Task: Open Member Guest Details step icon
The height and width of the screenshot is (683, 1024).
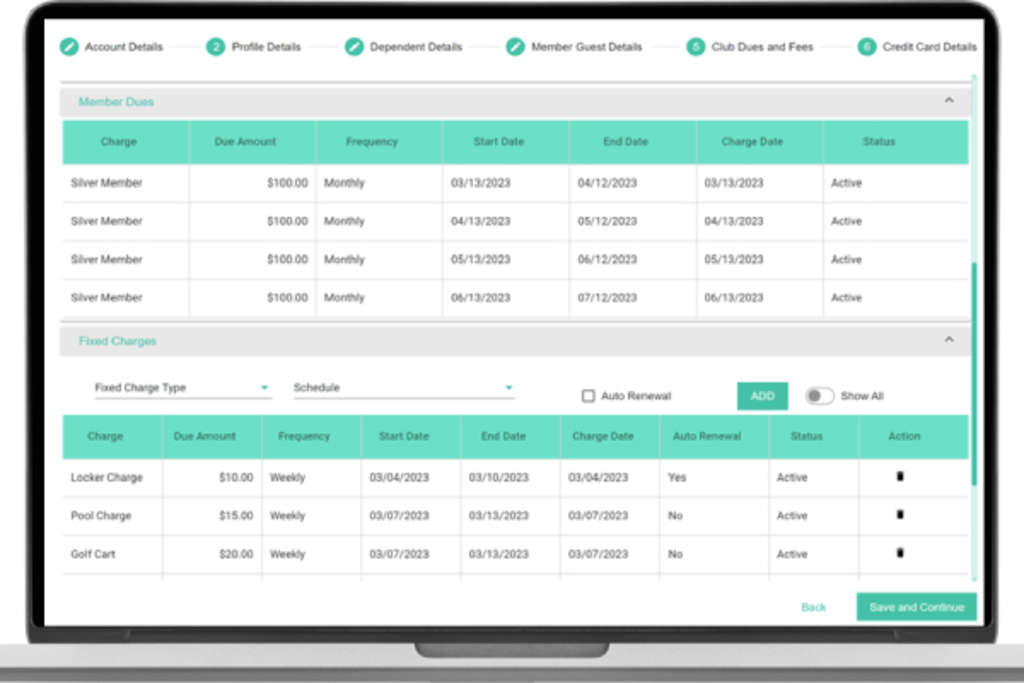Action: (x=515, y=47)
